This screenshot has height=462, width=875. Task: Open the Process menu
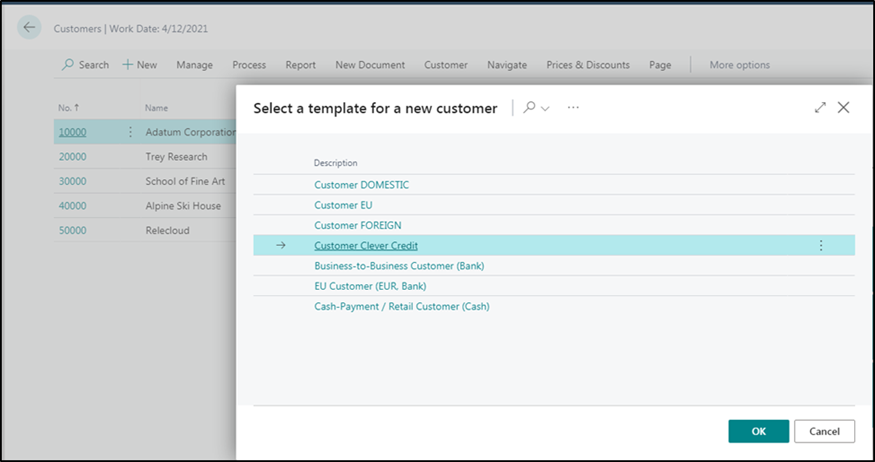point(249,65)
